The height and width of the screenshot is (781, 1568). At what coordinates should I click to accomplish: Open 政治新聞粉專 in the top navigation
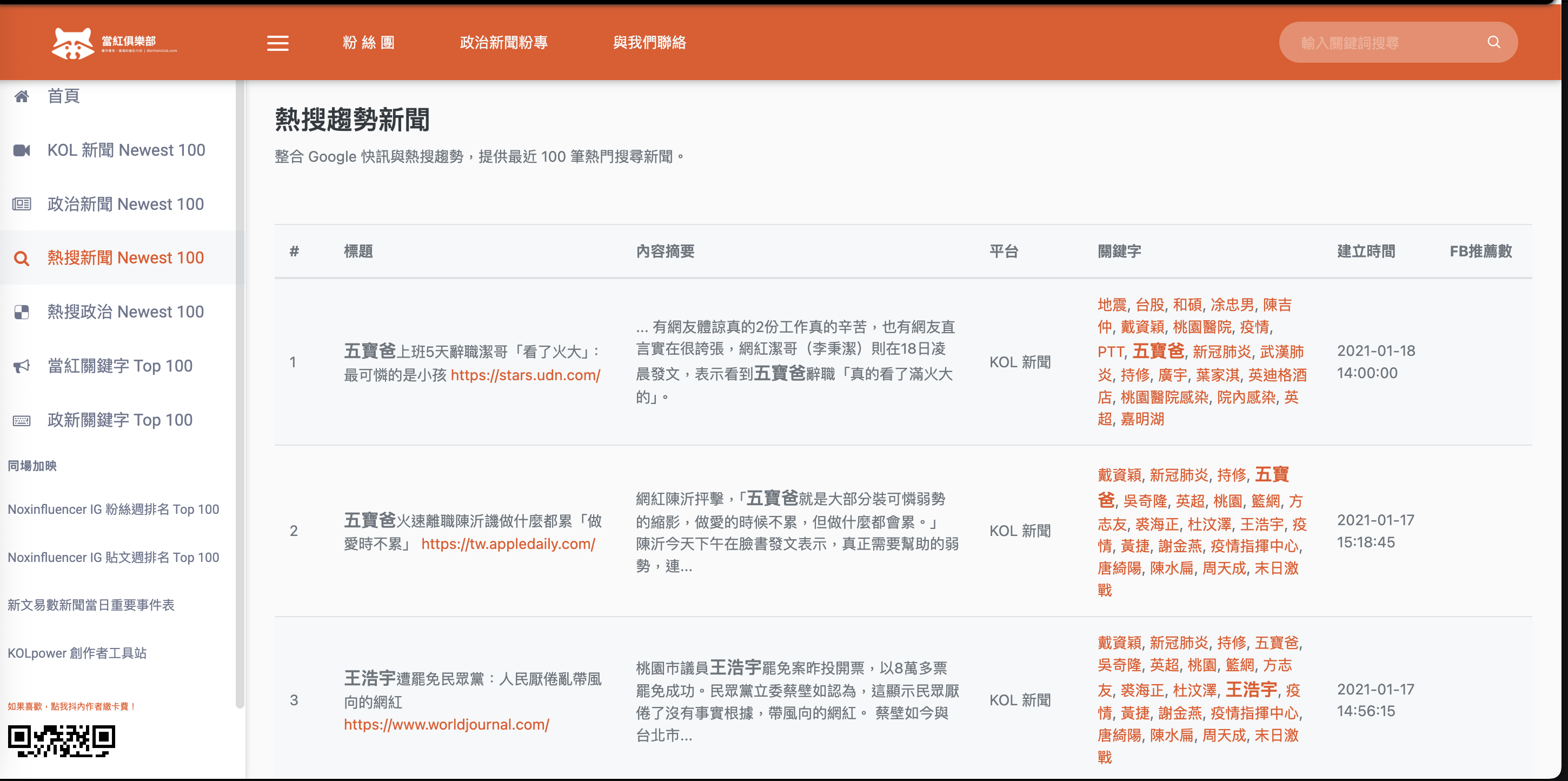[x=503, y=43]
